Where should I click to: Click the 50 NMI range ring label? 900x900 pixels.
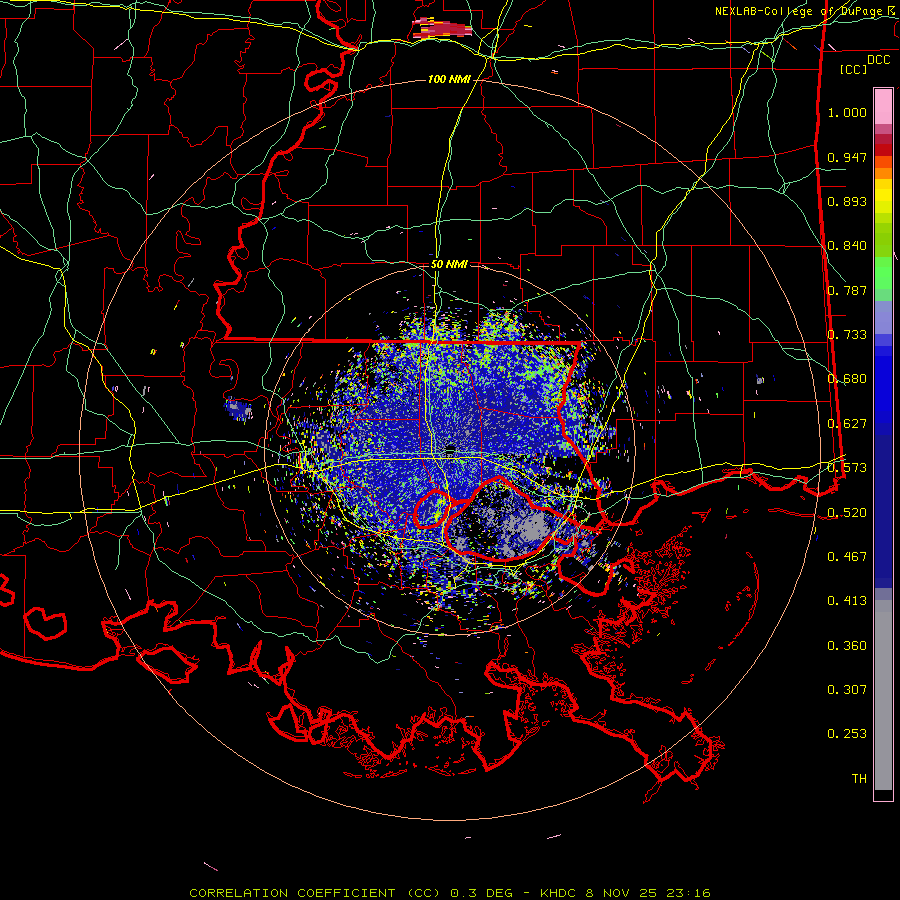(449, 264)
